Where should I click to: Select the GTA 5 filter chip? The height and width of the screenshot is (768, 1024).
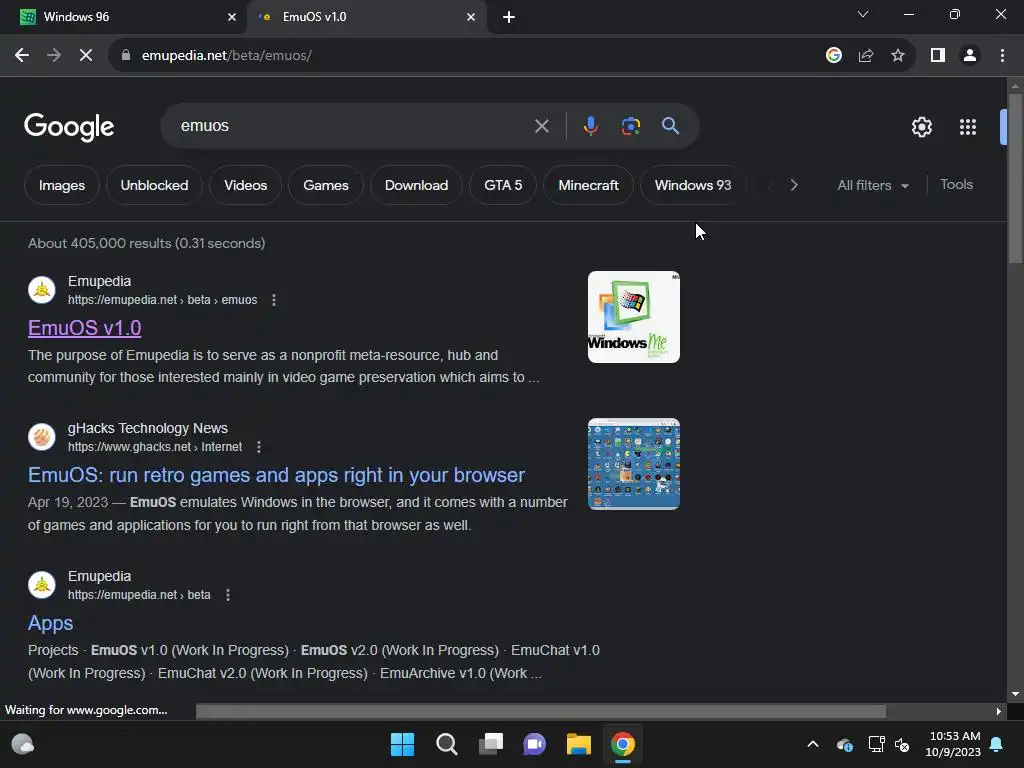[503, 185]
